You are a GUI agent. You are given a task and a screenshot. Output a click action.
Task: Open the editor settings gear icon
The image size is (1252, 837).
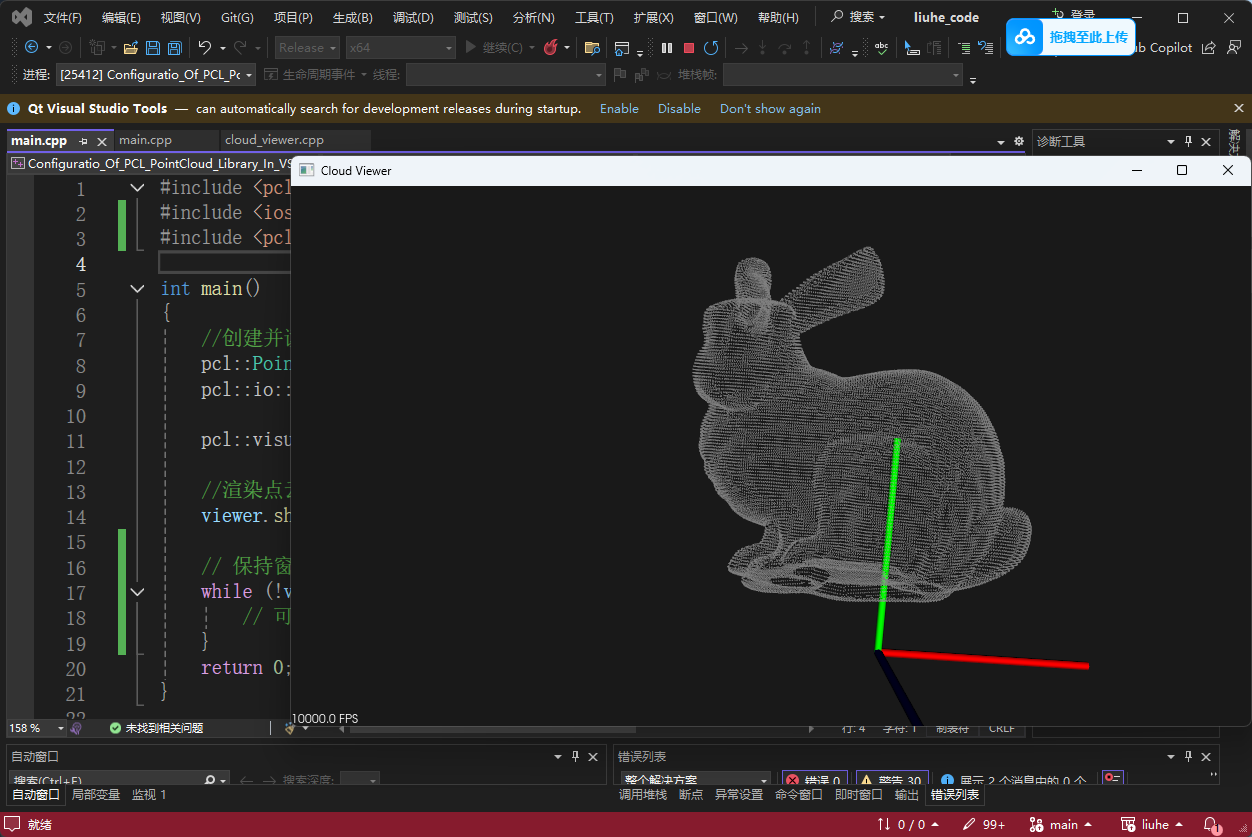click(x=1019, y=142)
